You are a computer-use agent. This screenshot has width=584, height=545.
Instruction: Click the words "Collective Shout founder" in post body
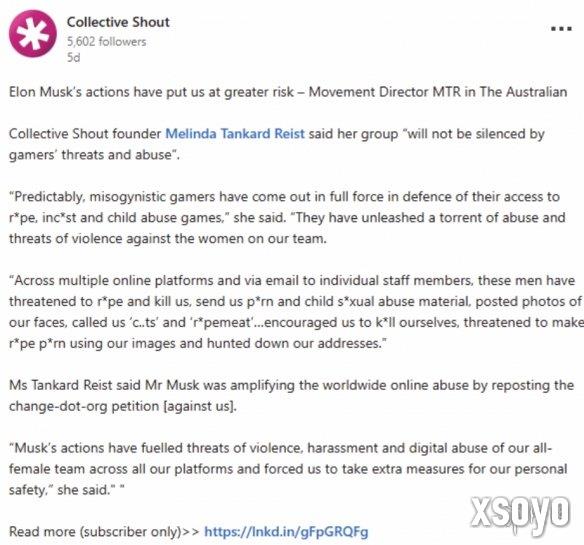[x=85, y=133]
